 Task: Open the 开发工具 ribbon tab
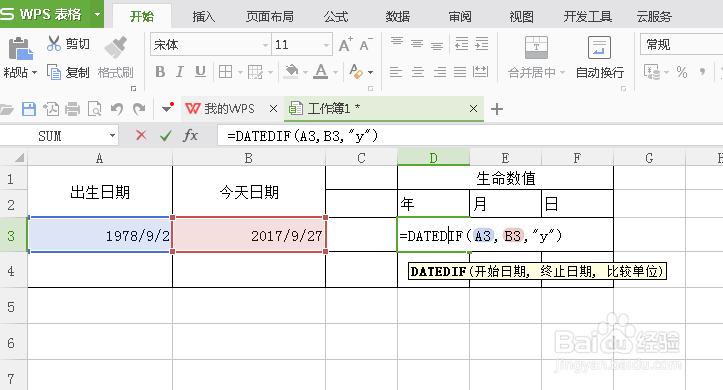click(x=587, y=17)
